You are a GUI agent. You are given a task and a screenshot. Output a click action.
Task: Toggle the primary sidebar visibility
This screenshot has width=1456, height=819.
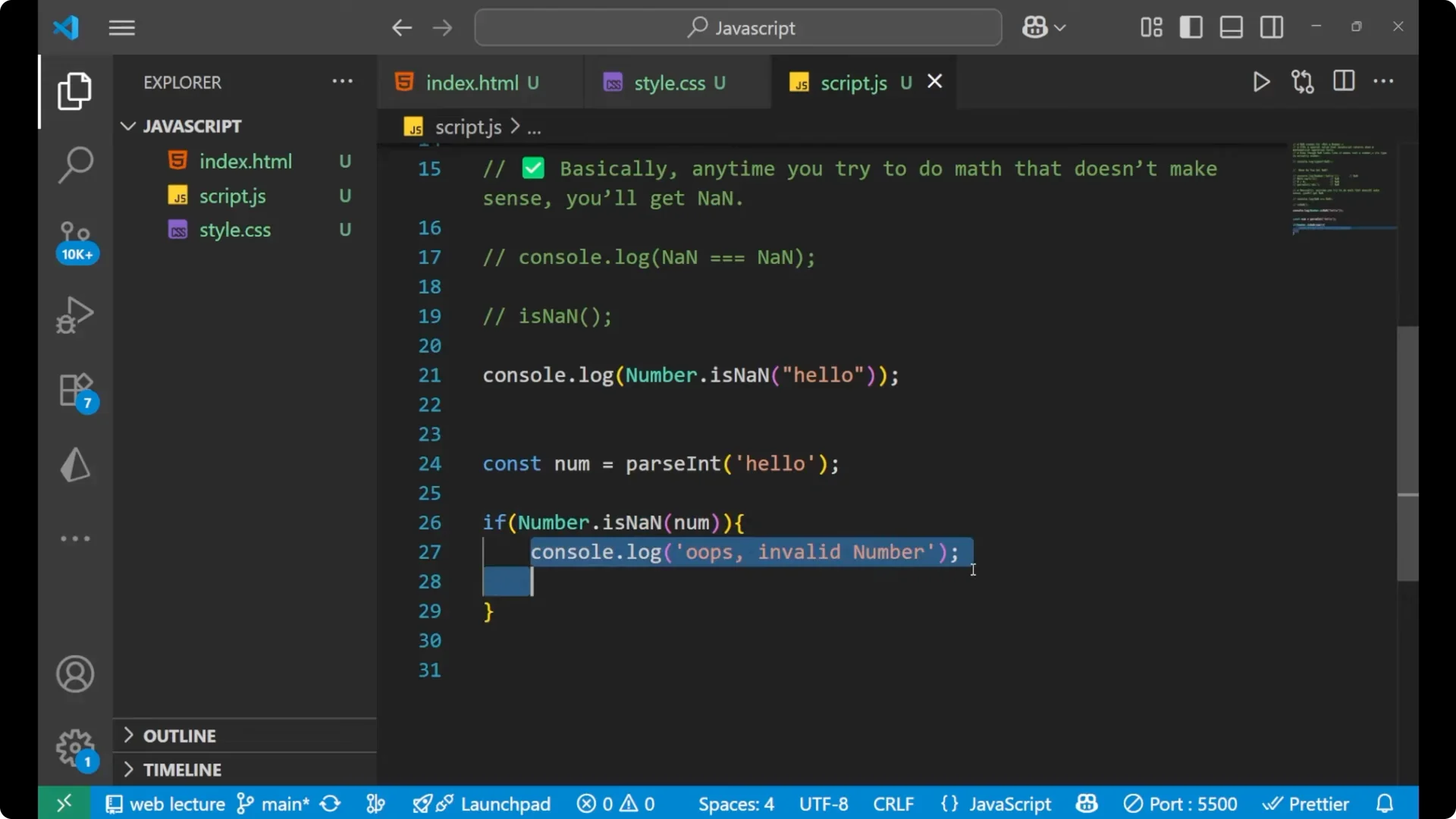[1191, 27]
